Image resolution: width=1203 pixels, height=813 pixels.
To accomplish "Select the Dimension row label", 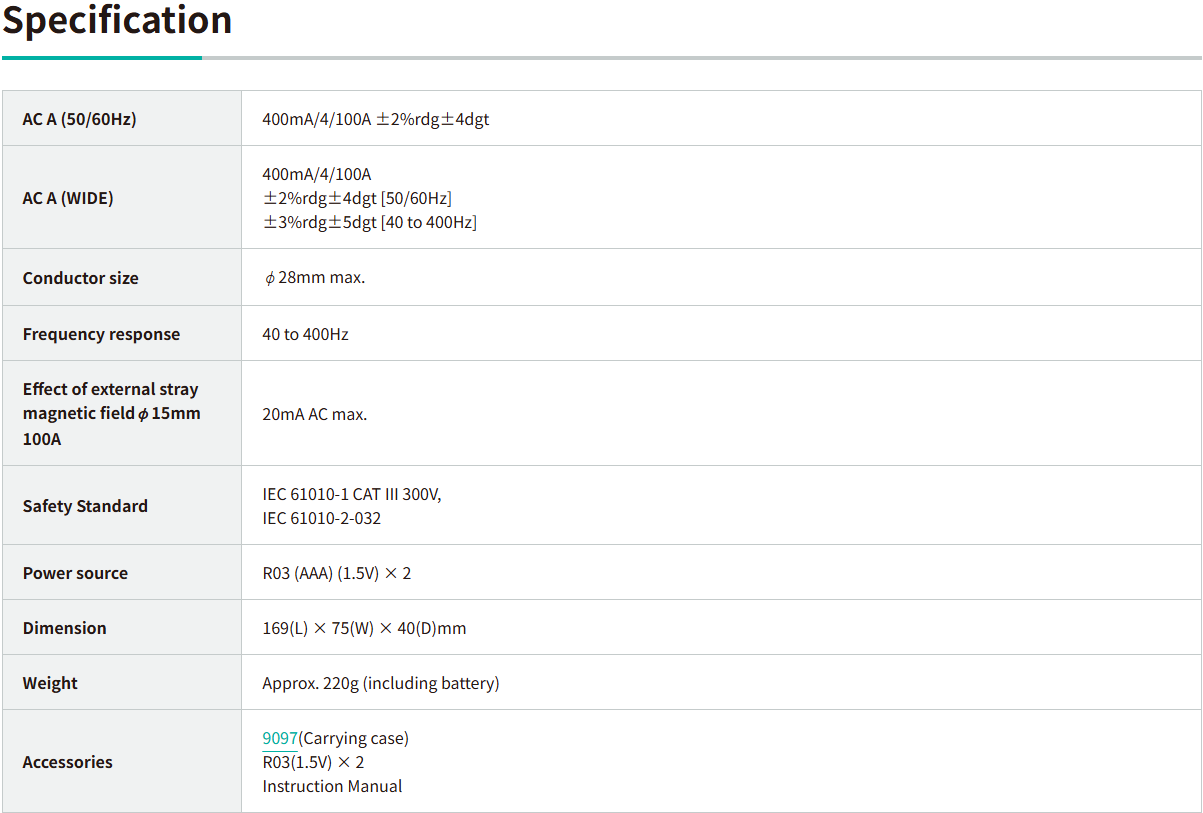I will pyautogui.click(x=64, y=628).
